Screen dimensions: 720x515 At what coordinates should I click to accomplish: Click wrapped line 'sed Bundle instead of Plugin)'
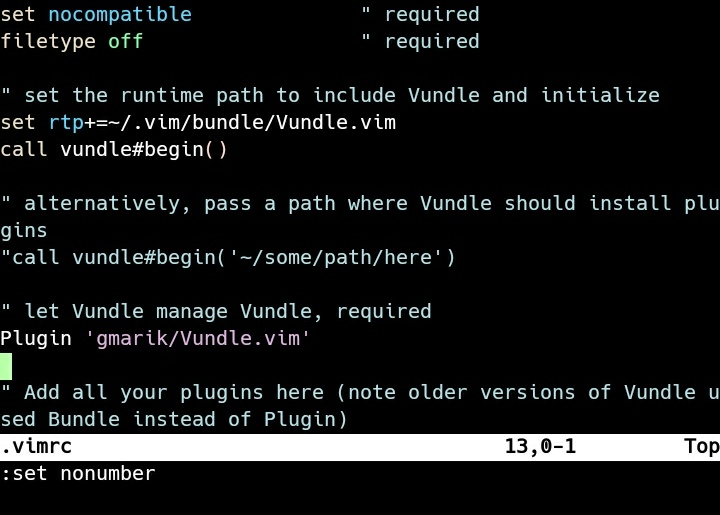(174, 420)
